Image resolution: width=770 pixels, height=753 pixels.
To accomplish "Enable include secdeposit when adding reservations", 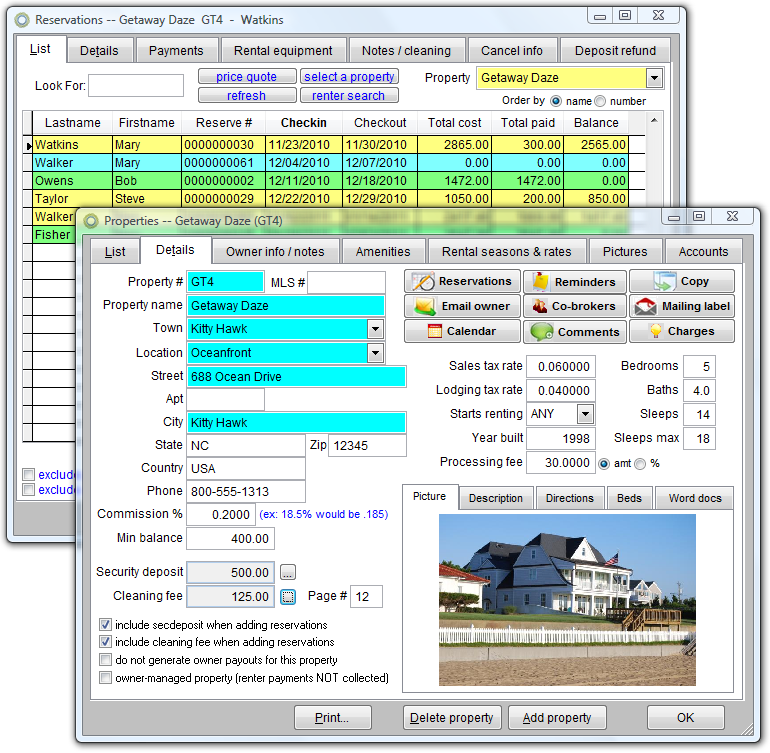I will pyautogui.click(x=105, y=625).
